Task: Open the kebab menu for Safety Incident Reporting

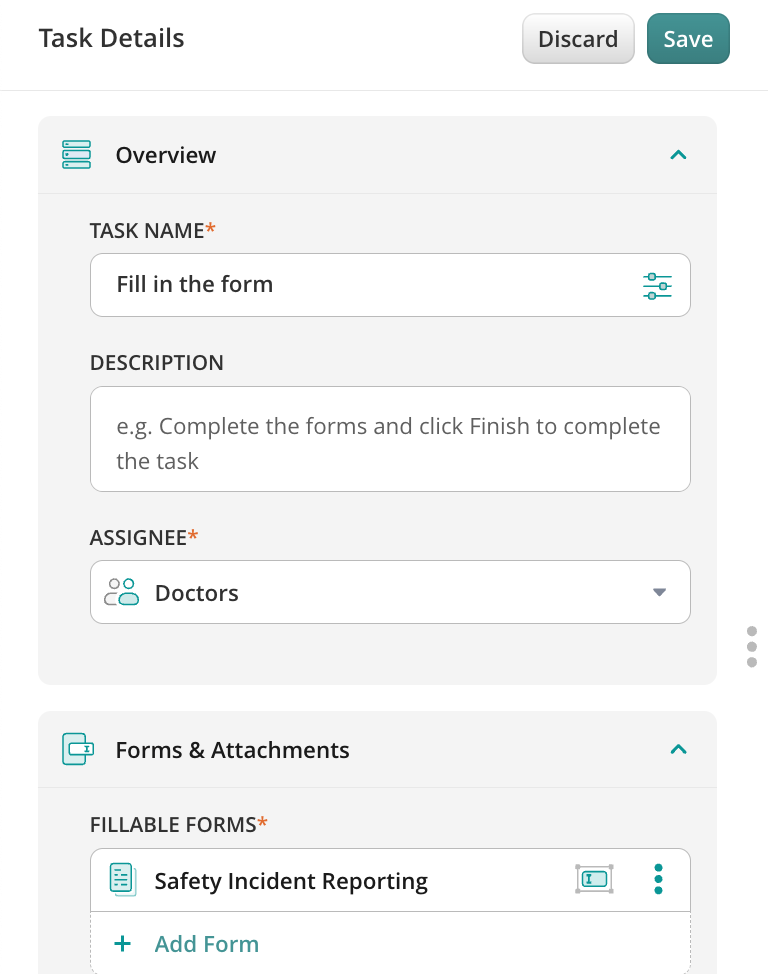Action: coord(658,879)
